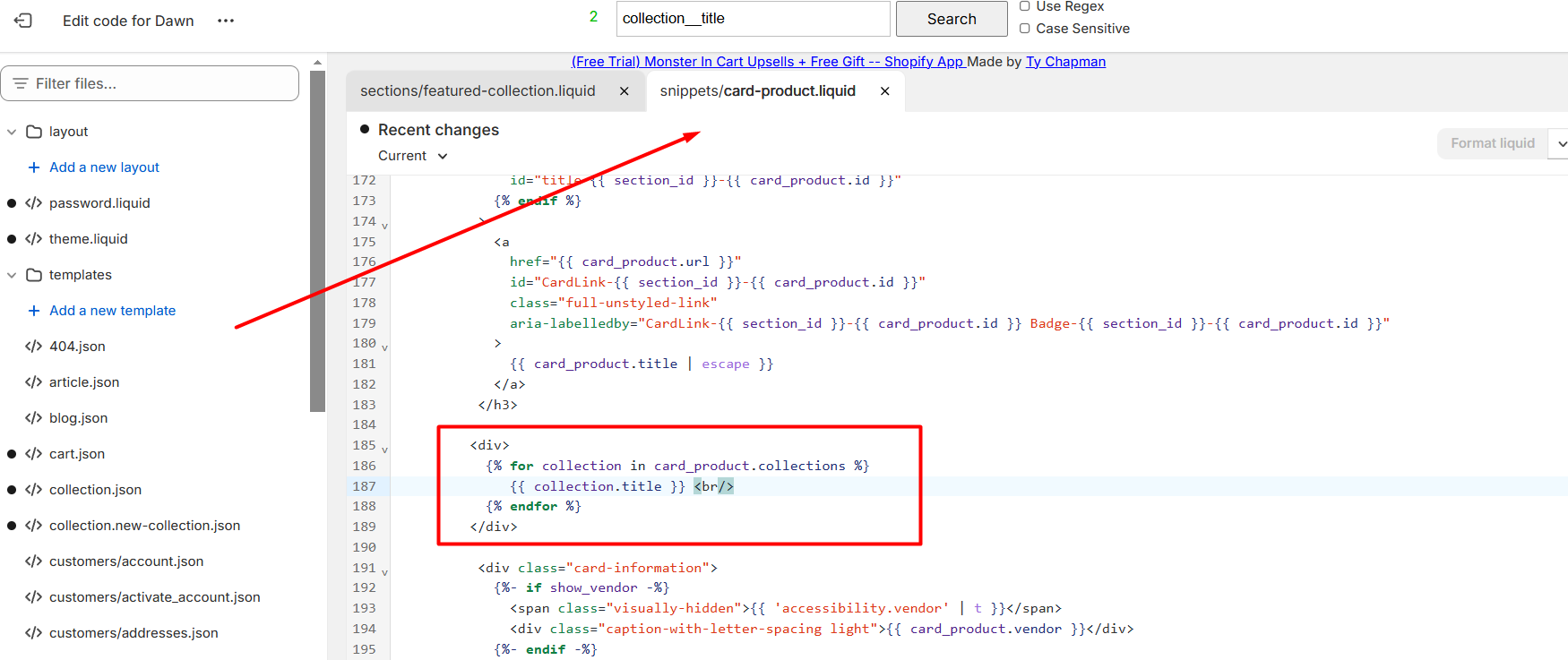Click code icon beside cart.json
The width and height of the screenshot is (1568, 660).
34,454
